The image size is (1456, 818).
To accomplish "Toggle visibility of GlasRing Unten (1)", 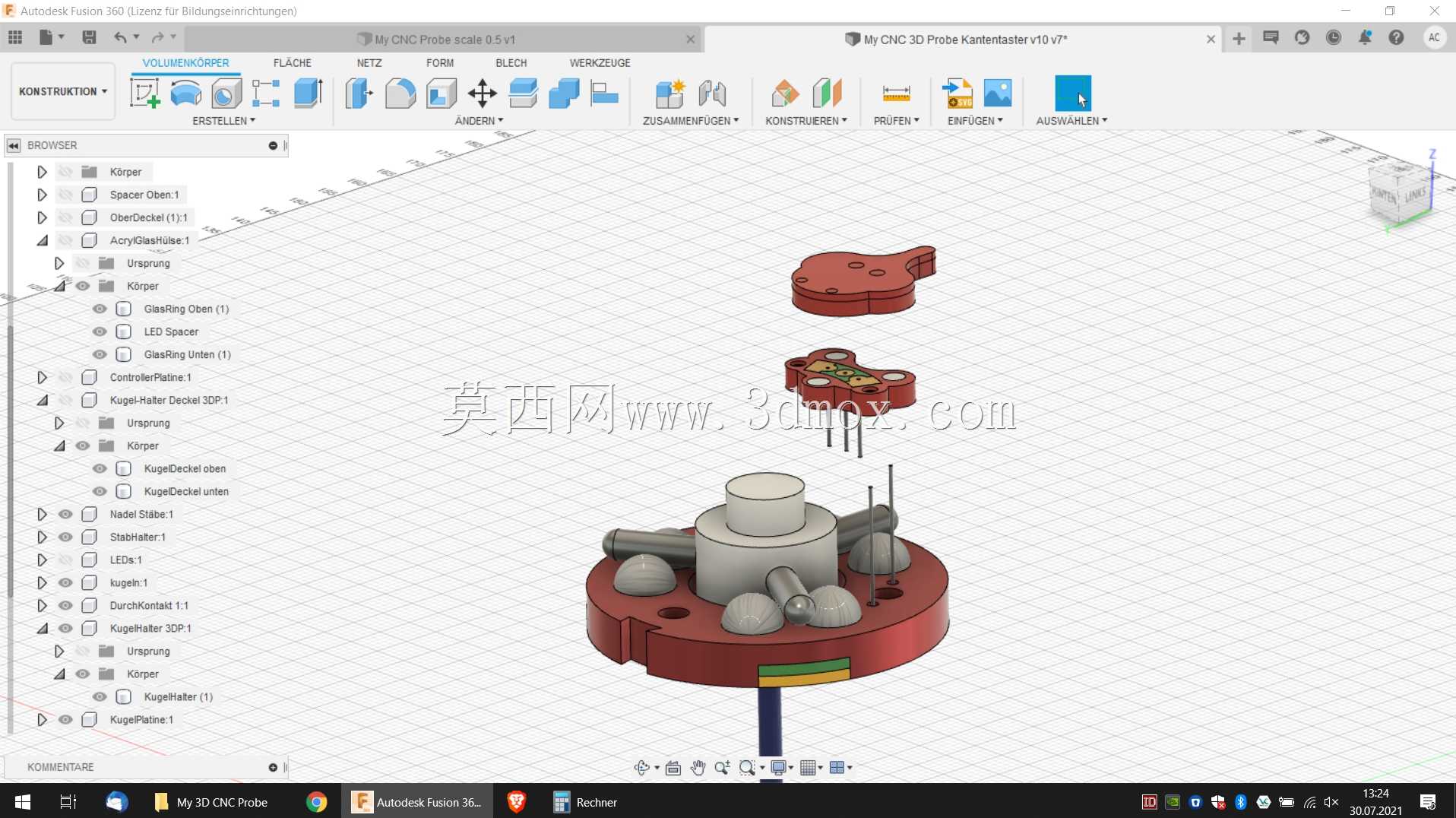I will click(x=100, y=354).
